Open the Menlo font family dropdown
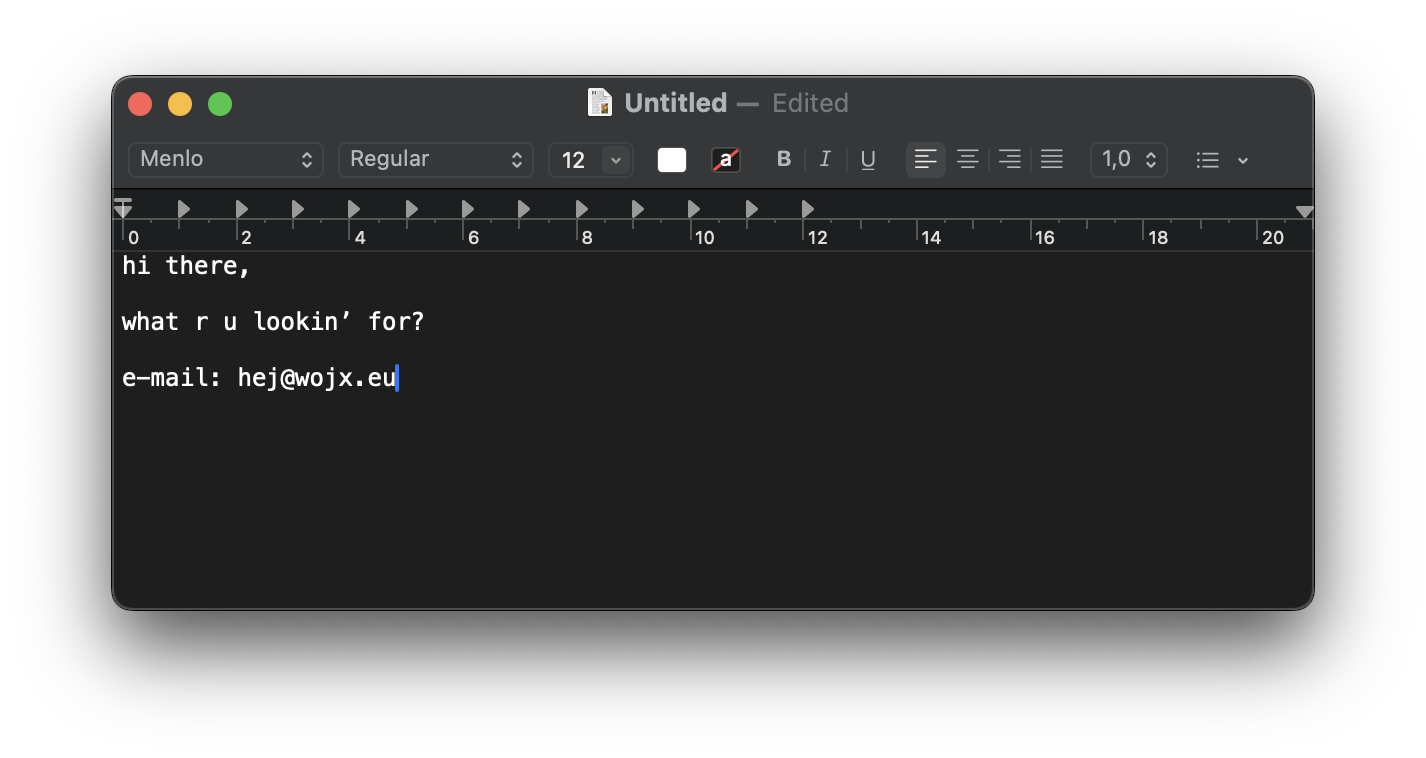The width and height of the screenshot is (1426, 758). (226, 160)
